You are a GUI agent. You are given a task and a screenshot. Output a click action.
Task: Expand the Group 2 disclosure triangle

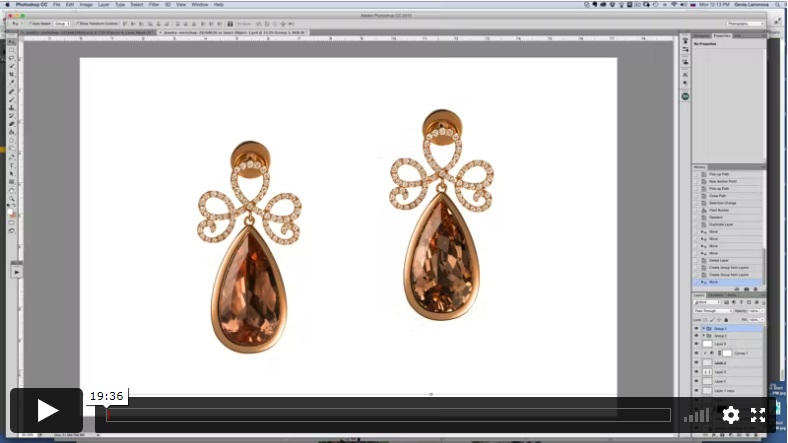(x=704, y=336)
